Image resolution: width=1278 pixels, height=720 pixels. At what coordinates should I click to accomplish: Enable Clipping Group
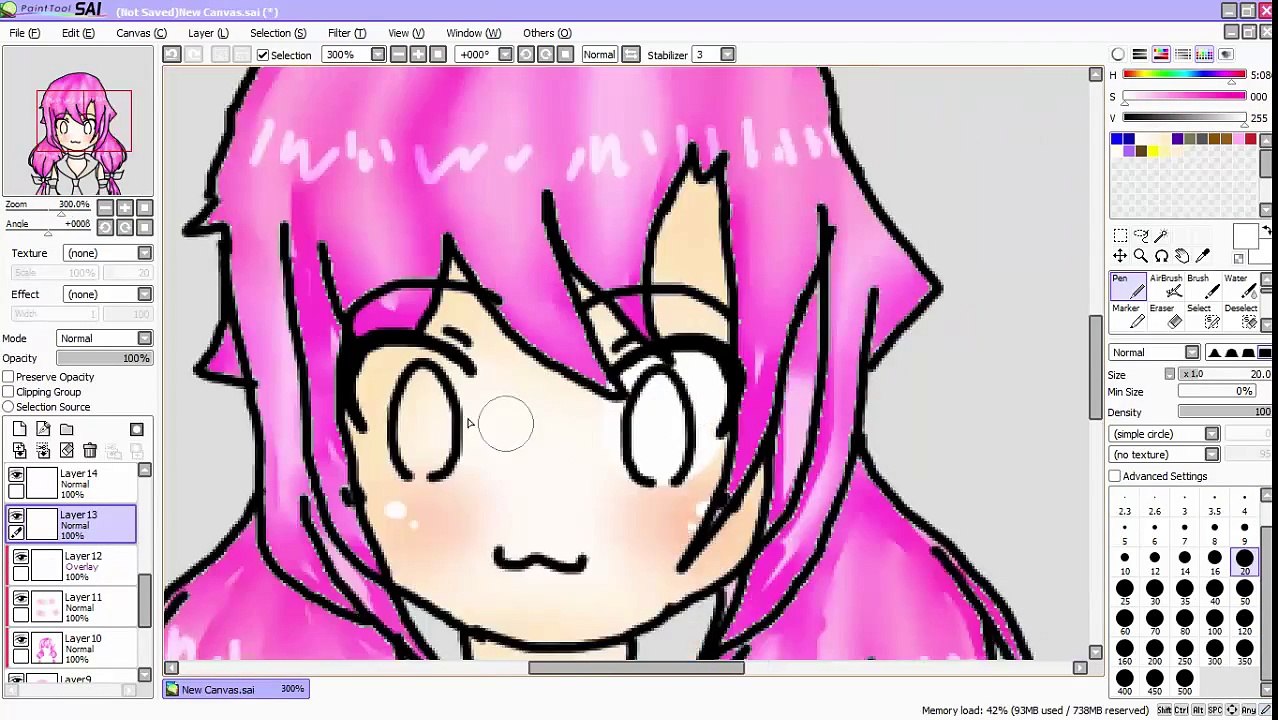pyautogui.click(x=8, y=392)
